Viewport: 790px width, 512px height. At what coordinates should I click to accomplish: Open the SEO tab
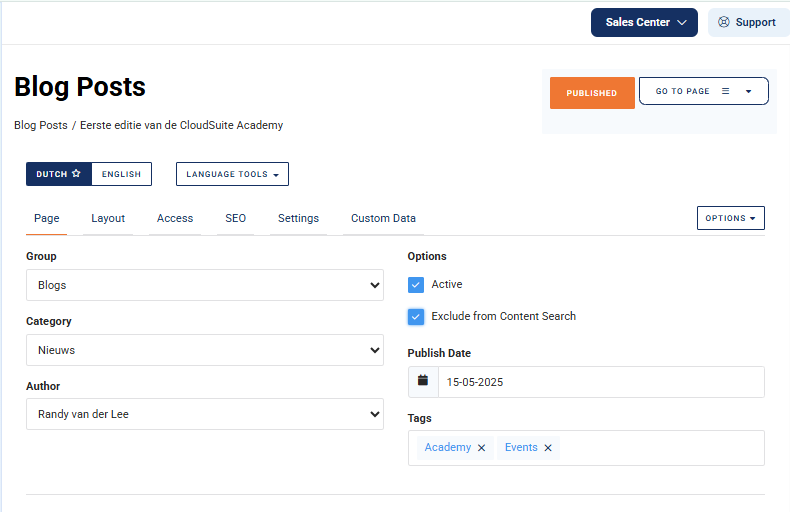pos(235,218)
